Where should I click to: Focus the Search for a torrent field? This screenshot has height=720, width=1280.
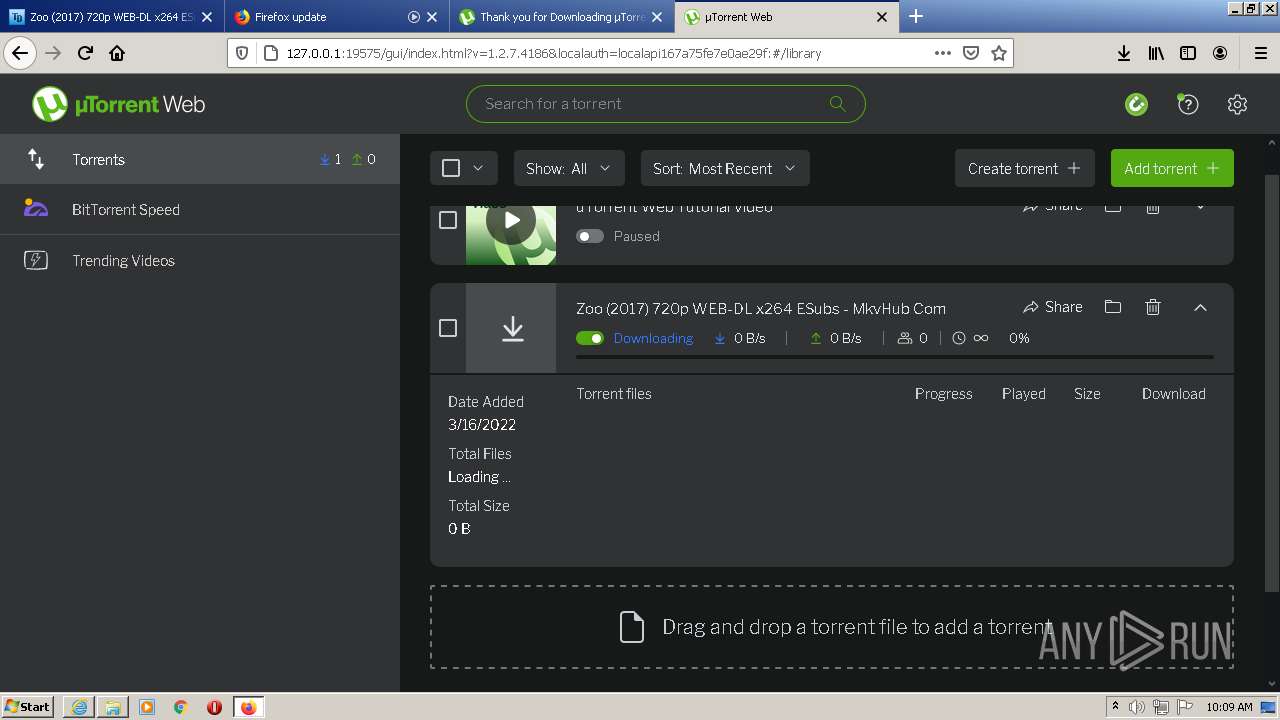coord(665,104)
